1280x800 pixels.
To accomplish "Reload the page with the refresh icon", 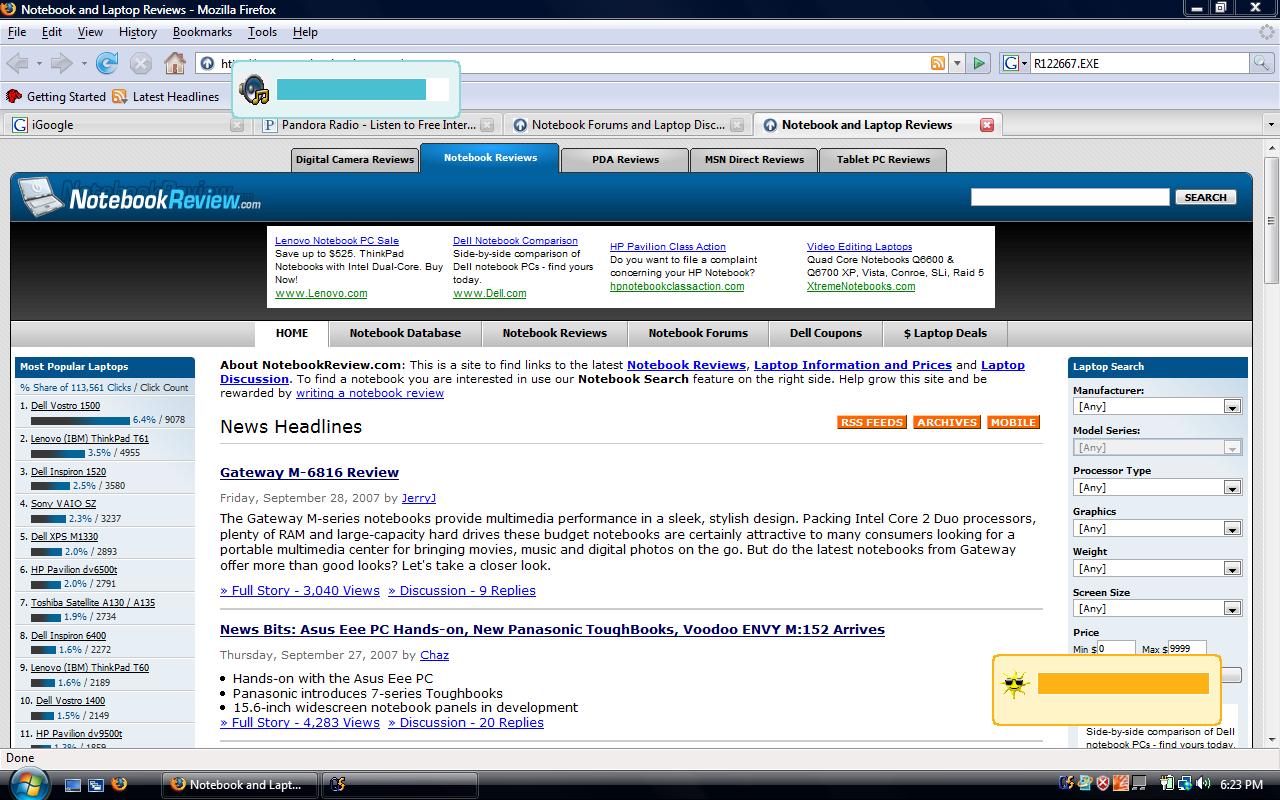I will 107,63.
